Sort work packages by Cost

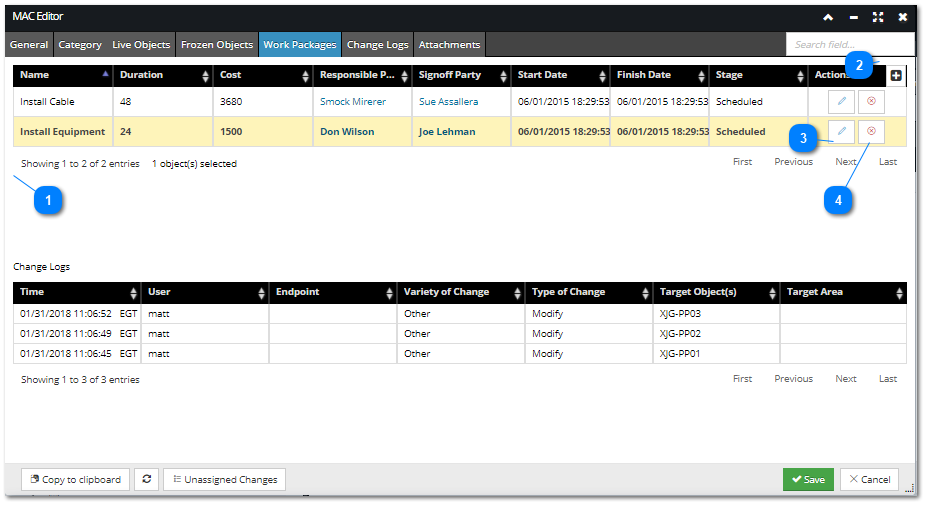263,75
